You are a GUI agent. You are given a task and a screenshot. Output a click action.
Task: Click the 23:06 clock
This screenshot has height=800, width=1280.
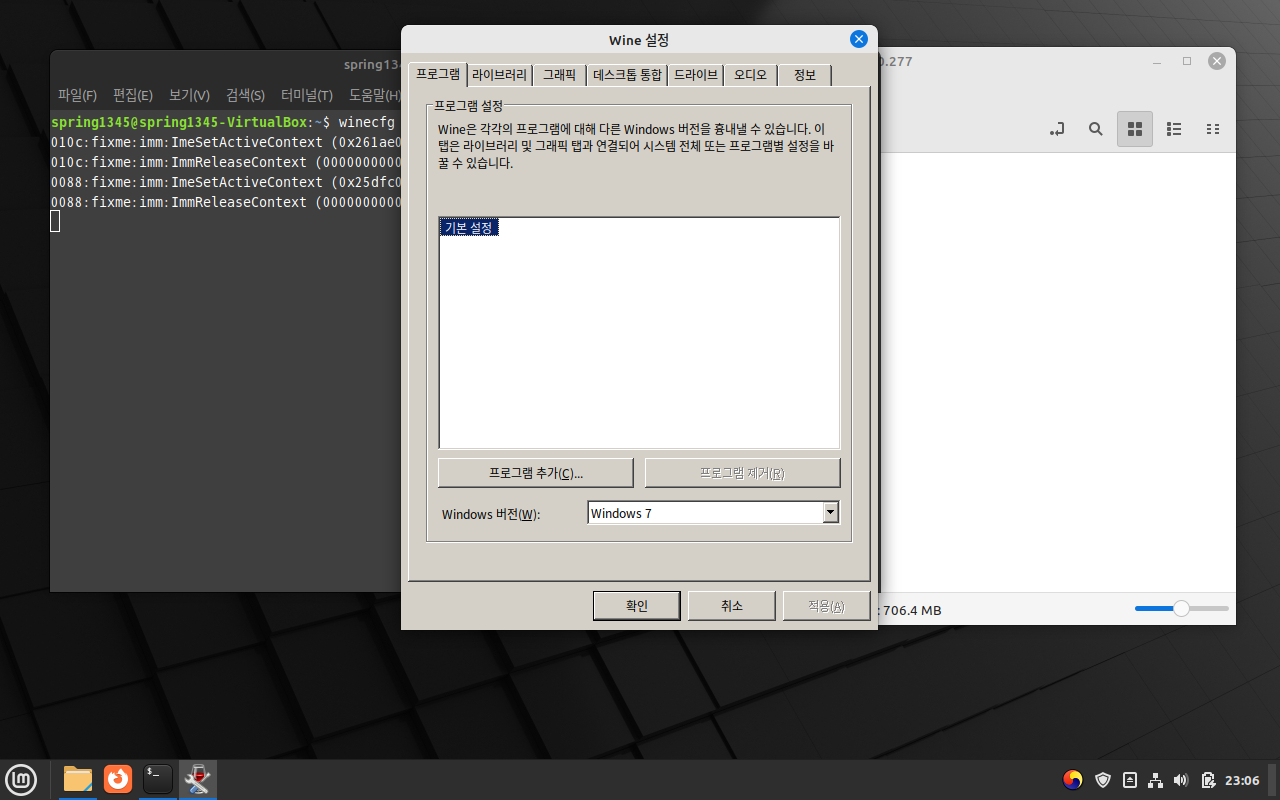pyautogui.click(x=1242, y=779)
